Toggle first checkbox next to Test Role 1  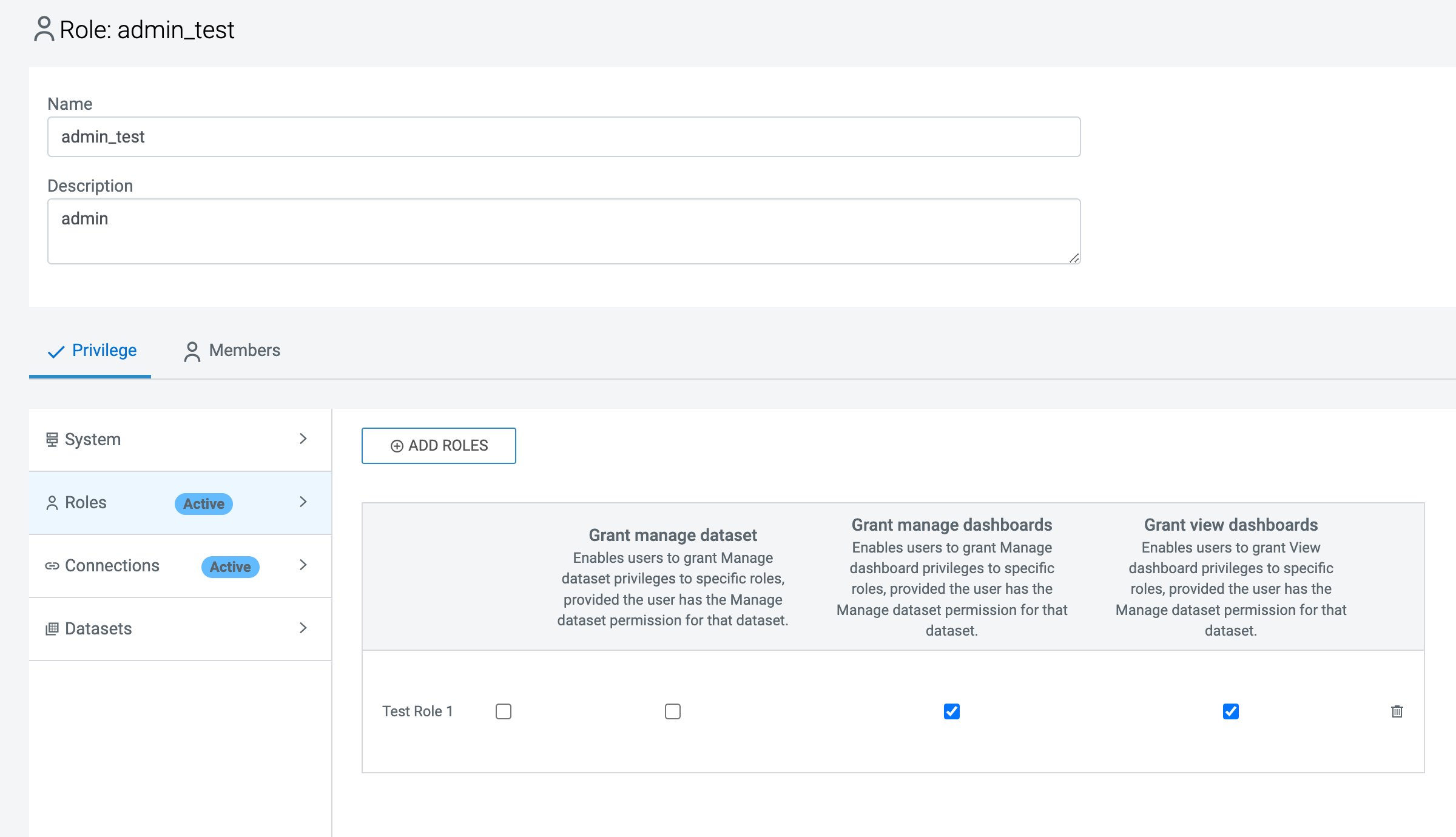click(504, 711)
